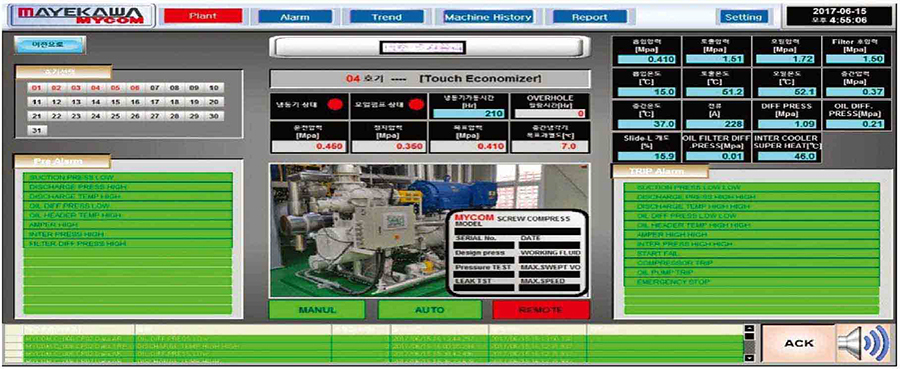Acknowledge alarms with the ACK button
Viewport: 900px width, 369px height.
tap(799, 343)
